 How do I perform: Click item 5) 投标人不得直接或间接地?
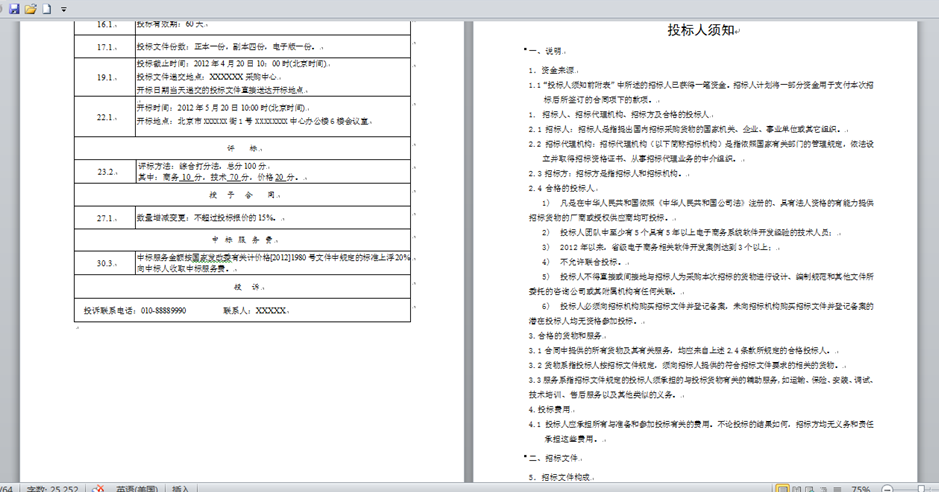coord(701,284)
